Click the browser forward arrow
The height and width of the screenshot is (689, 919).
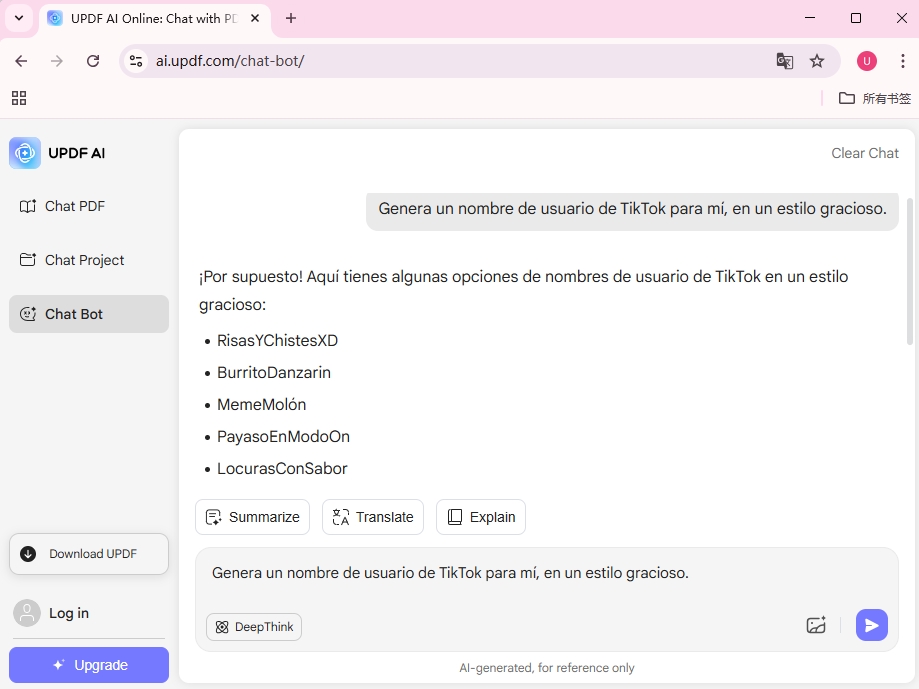point(57,61)
